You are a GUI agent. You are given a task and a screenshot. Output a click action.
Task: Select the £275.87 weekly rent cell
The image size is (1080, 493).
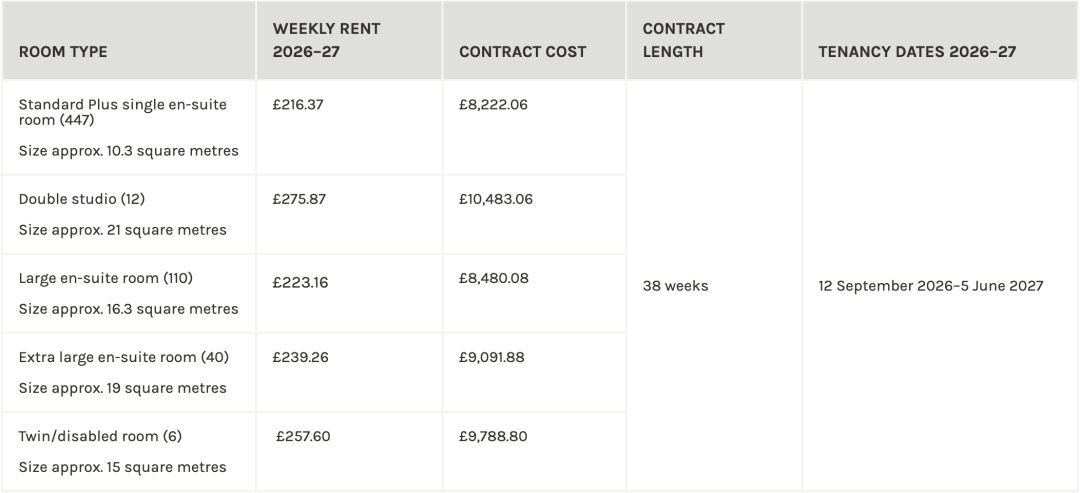pyautogui.click(x=299, y=199)
